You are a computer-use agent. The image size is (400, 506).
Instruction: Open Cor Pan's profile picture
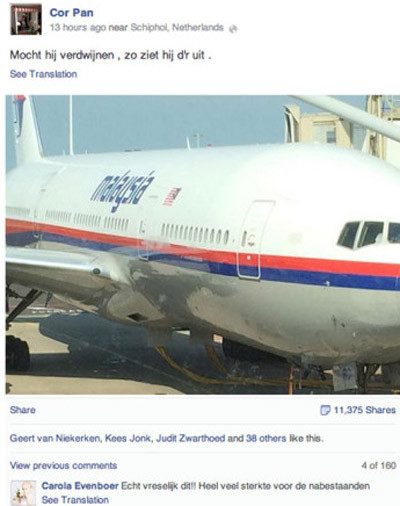pyautogui.click(x=26, y=19)
